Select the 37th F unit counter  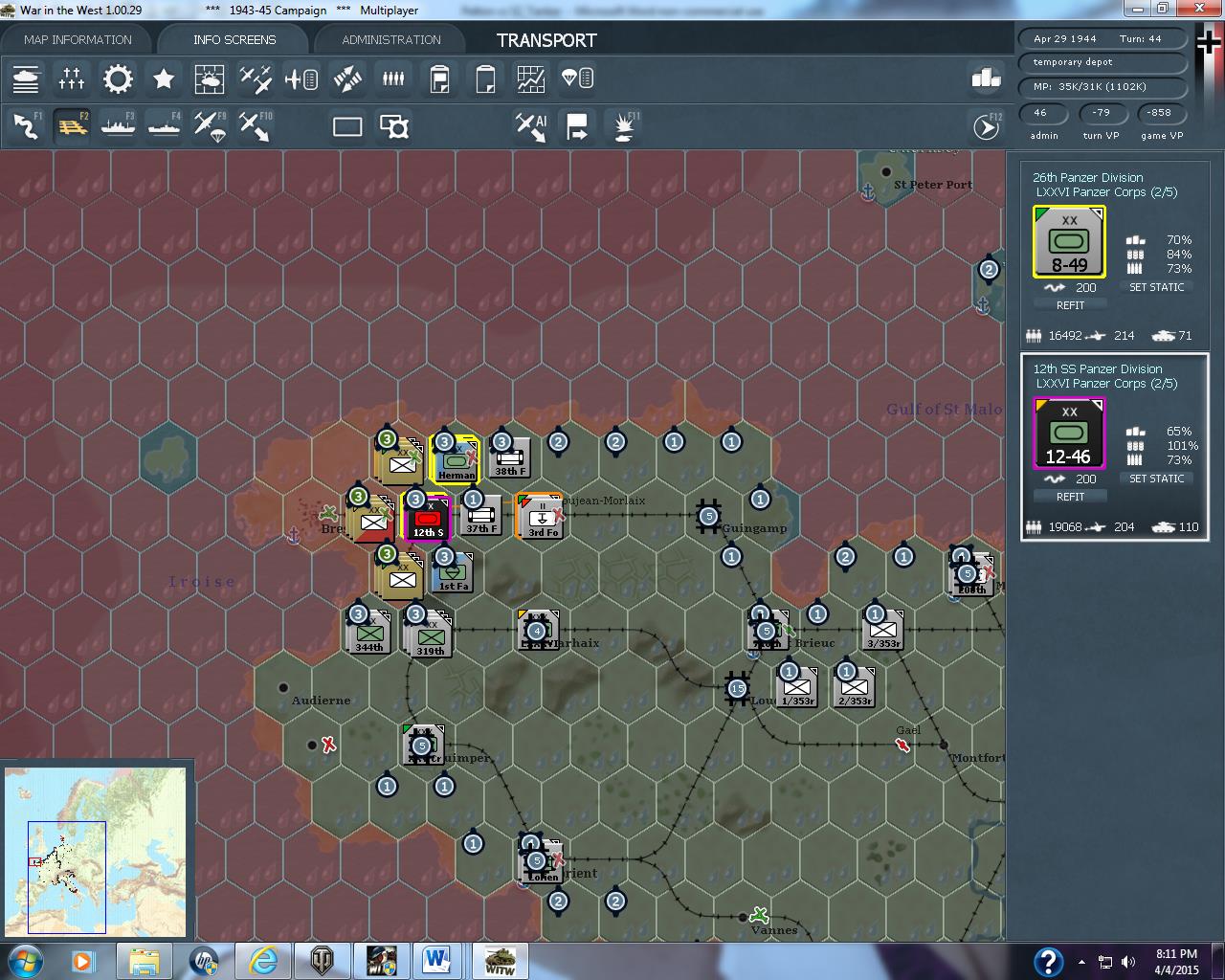pyautogui.click(x=481, y=516)
